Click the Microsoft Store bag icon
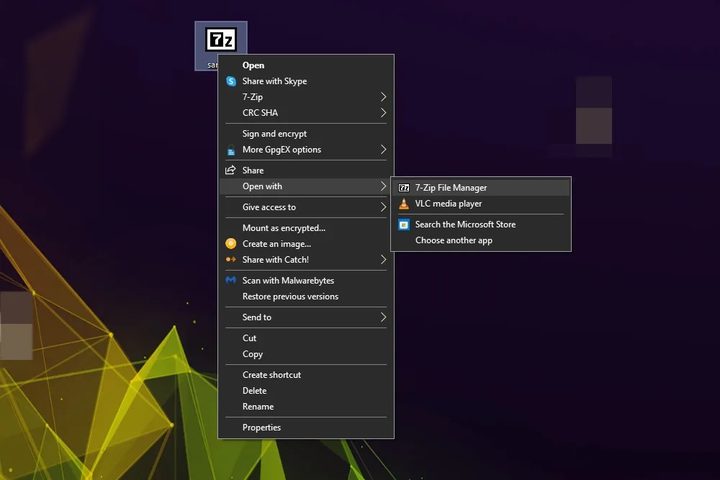The height and width of the screenshot is (480, 720). point(404,225)
